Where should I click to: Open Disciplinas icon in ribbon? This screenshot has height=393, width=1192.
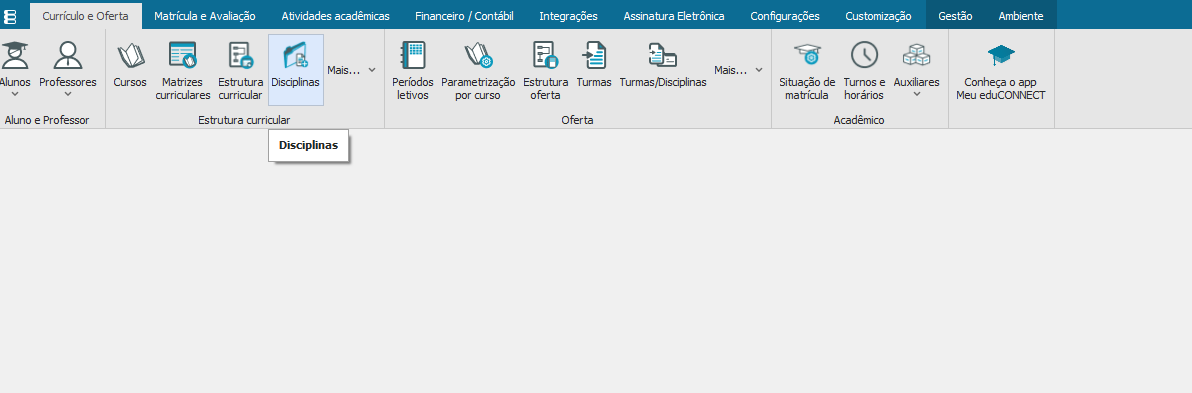295,55
